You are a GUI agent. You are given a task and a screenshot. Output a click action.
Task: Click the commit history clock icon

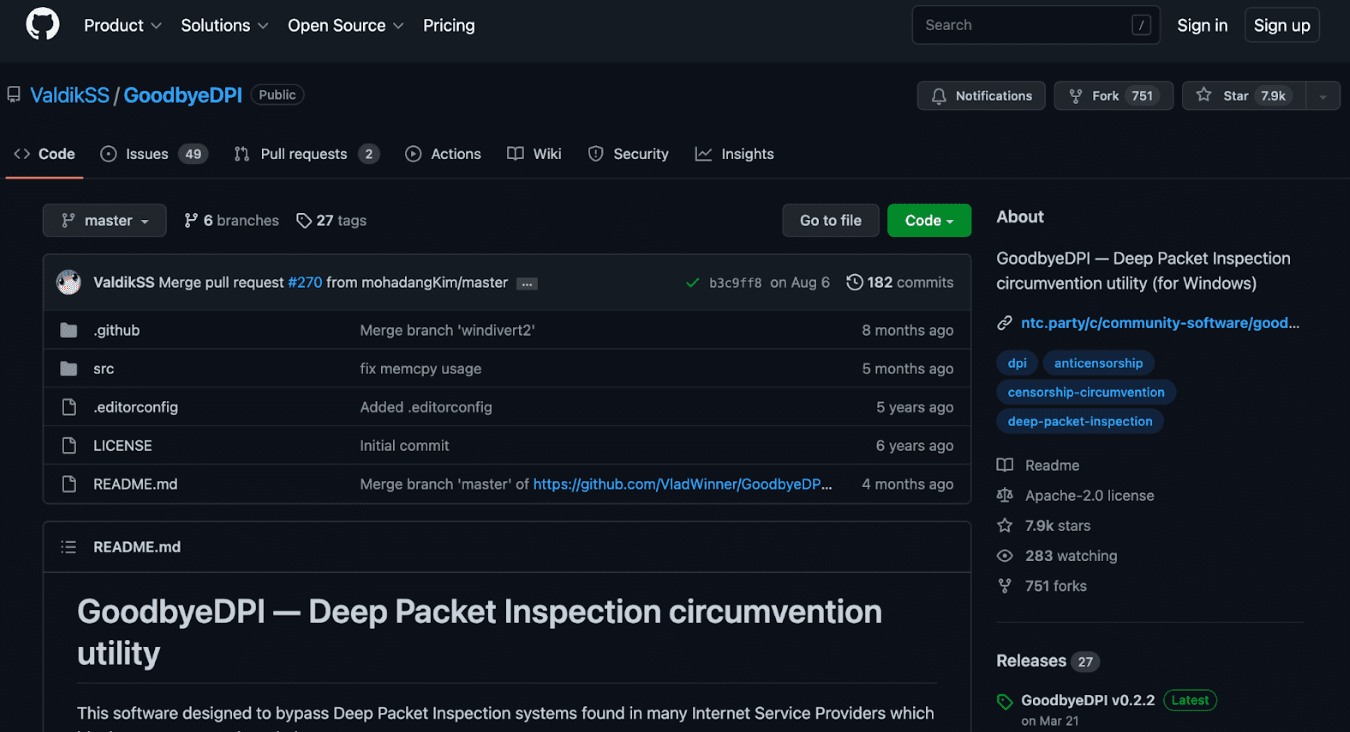click(x=854, y=282)
